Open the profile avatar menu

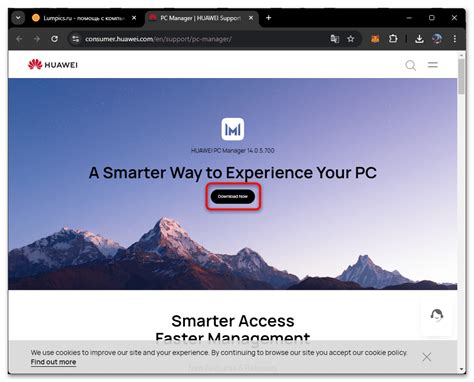pos(437,39)
